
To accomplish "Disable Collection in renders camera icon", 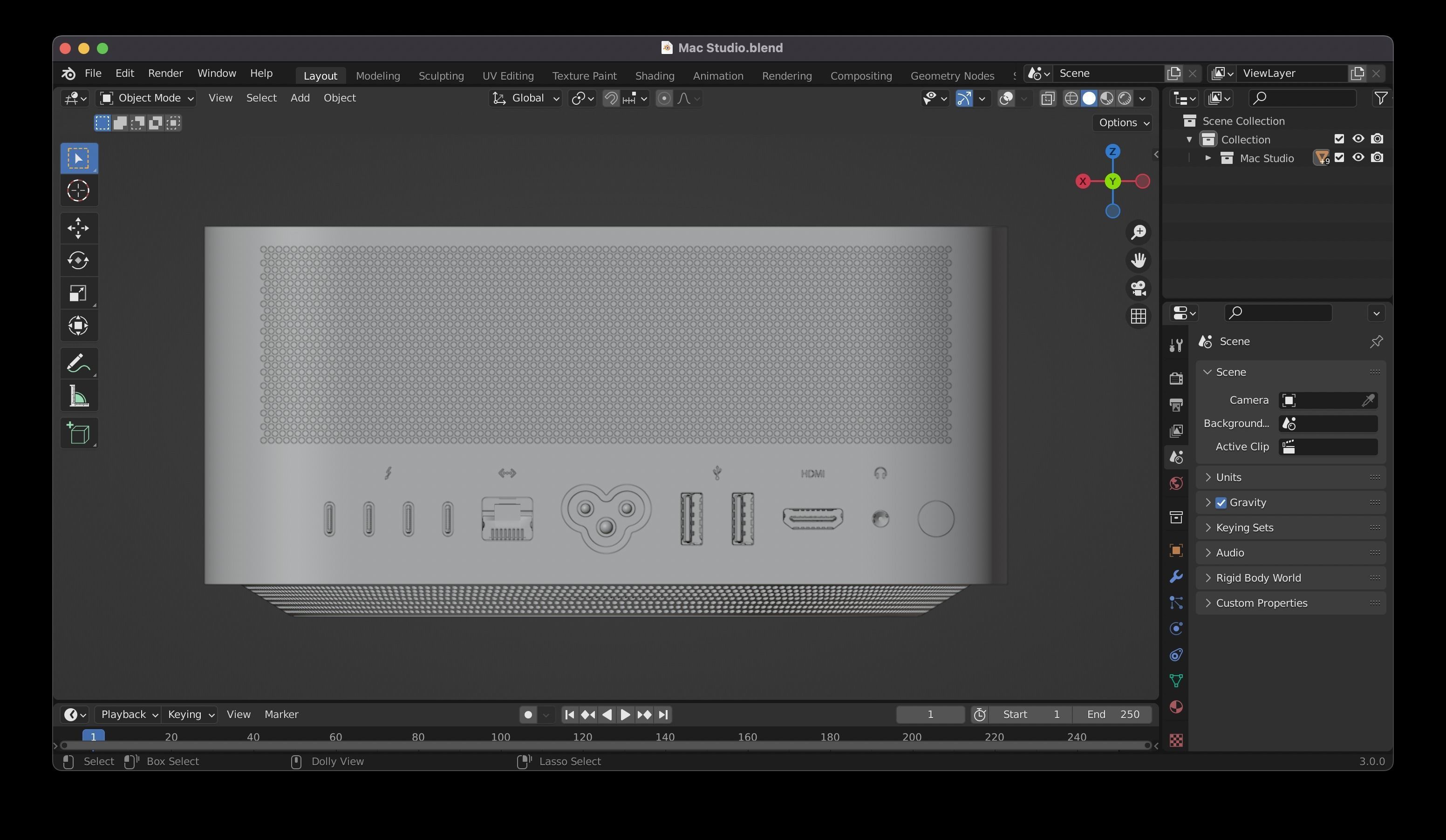I will click(x=1377, y=139).
